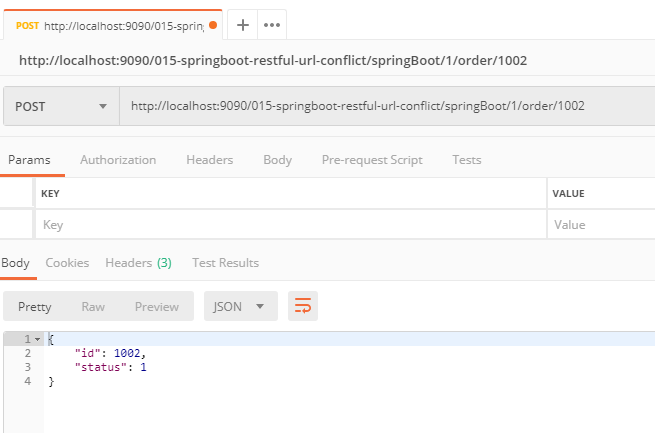Image resolution: width=655 pixels, height=433 pixels.
Task: Switch to the Authorization tab
Action: [x=118, y=160]
